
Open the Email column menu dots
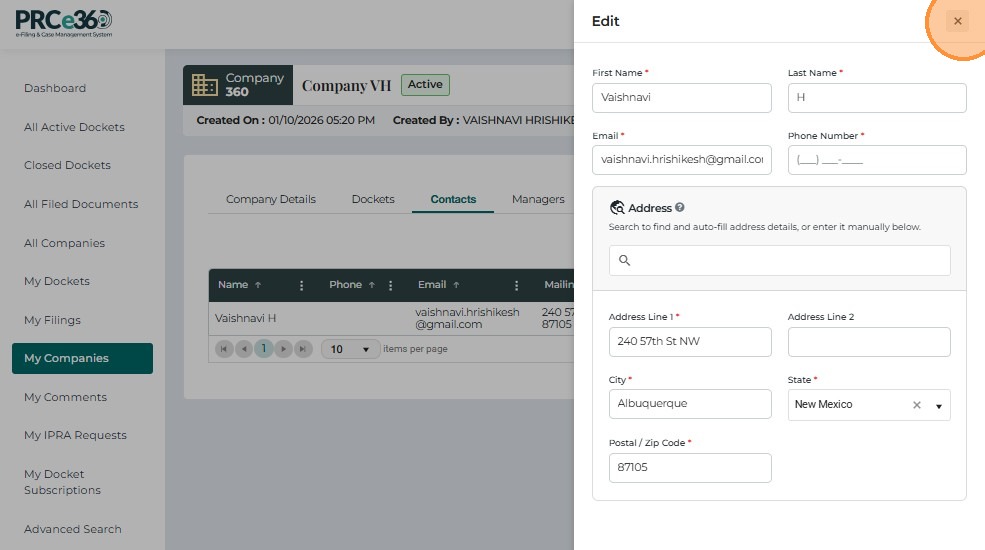pyautogui.click(x=516, y=286)
